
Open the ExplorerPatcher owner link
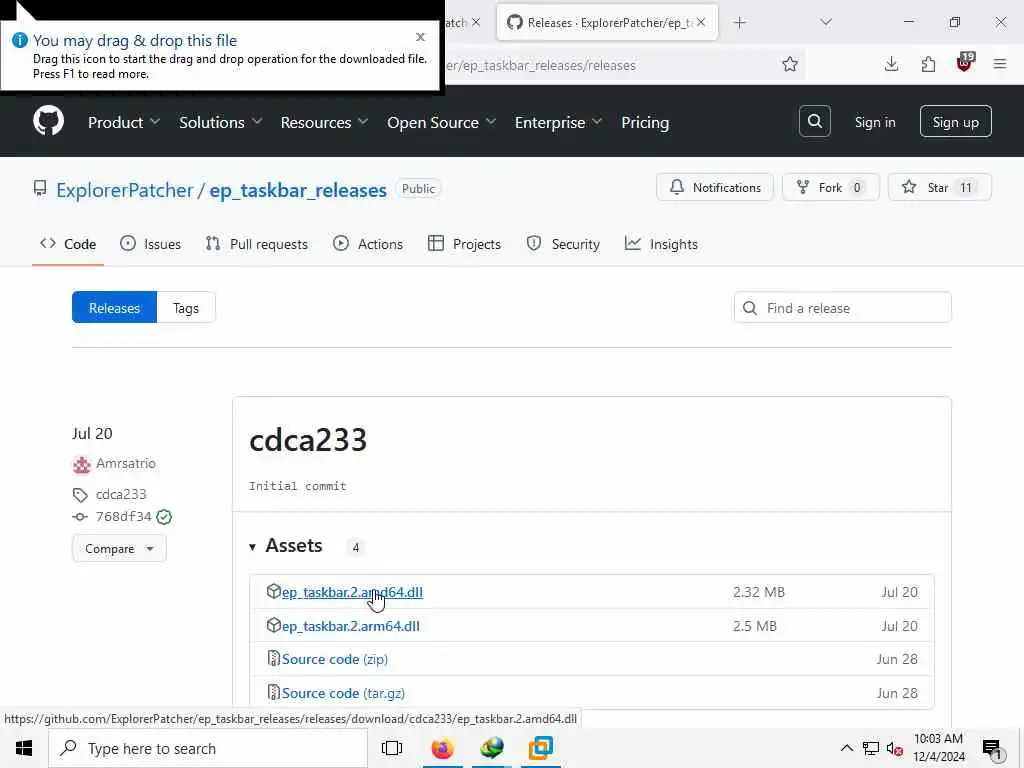125,190
